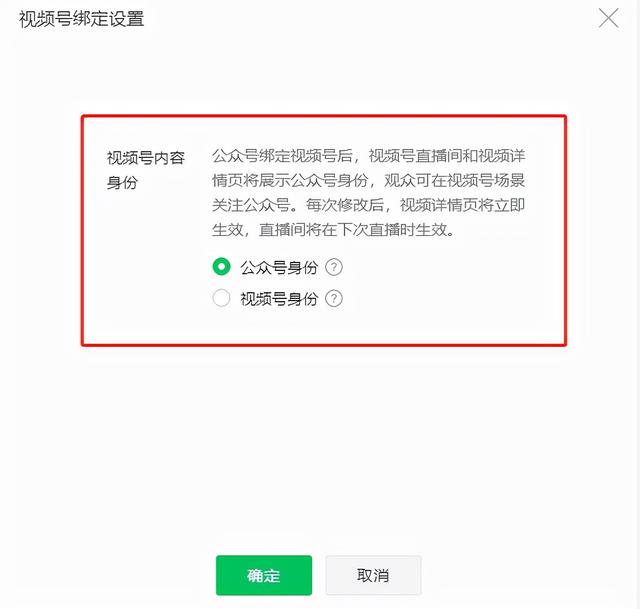Screen dimensions: 640x609
Task: Confirm settings with green 确定 button
Action: pos(264,575)
